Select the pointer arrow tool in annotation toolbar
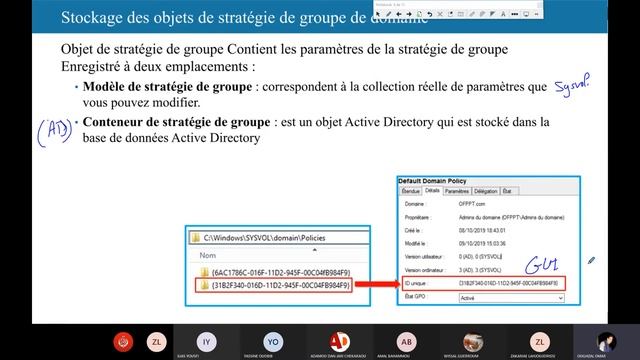Image resolution: width=640 pixels, height=360 pixels. click(x=378, y=14)
